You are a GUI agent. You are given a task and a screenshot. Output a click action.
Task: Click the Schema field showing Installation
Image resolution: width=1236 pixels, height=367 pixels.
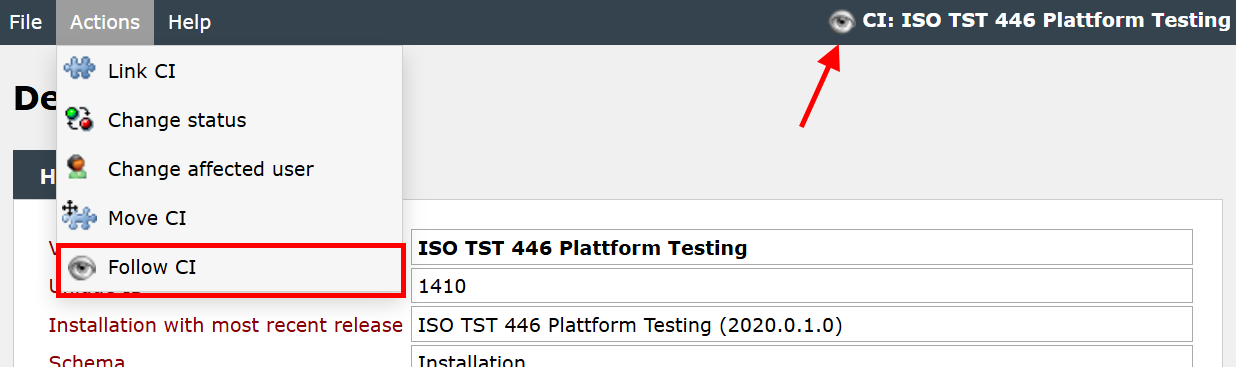pos(802,357)
